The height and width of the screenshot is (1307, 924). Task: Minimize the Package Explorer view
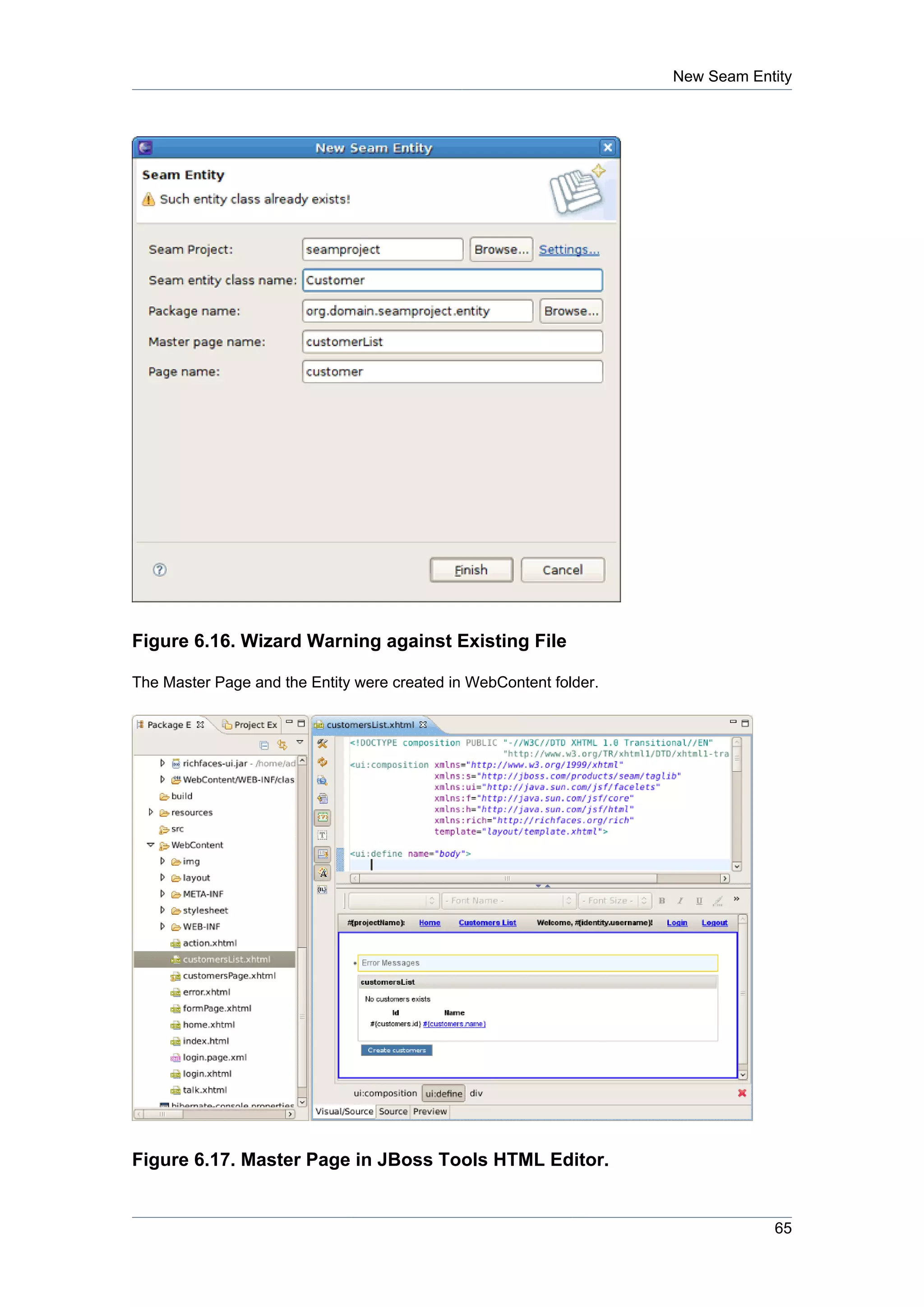[x=289, y=723]
